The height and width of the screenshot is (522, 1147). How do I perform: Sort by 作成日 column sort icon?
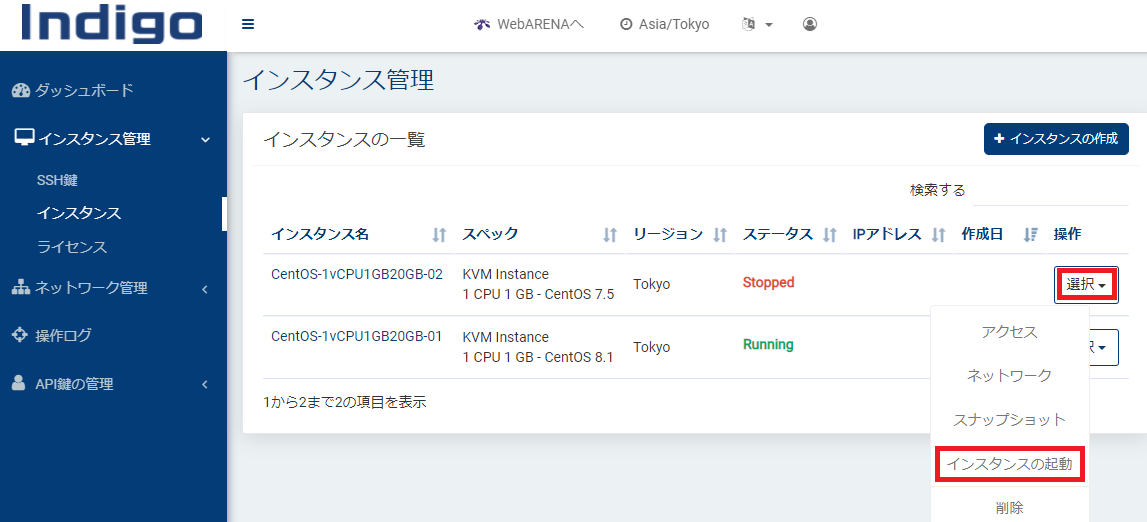pos(1031,235)
